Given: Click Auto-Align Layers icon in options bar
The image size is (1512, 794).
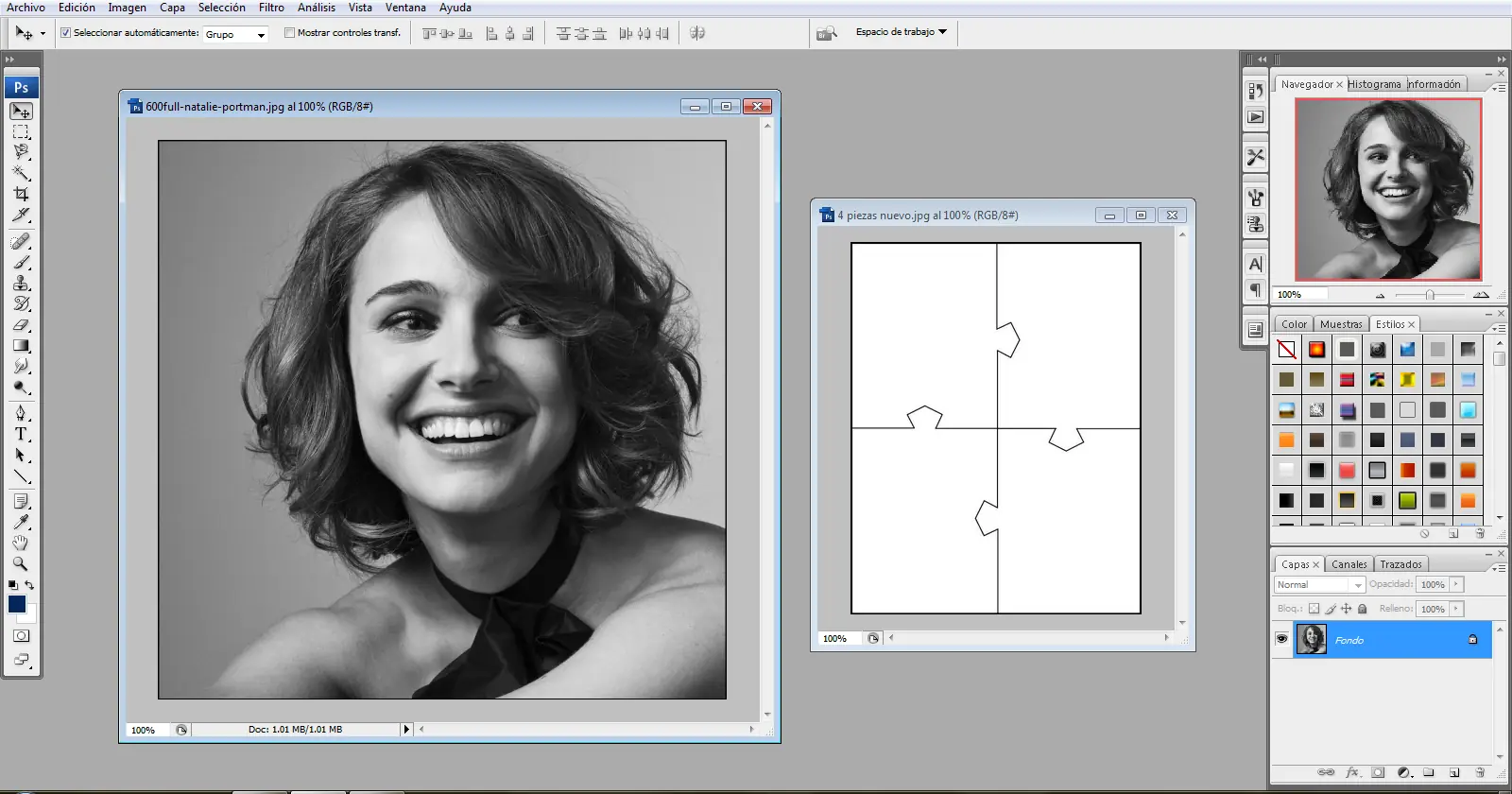Looking at the screenshot, I should click(697, 33).
